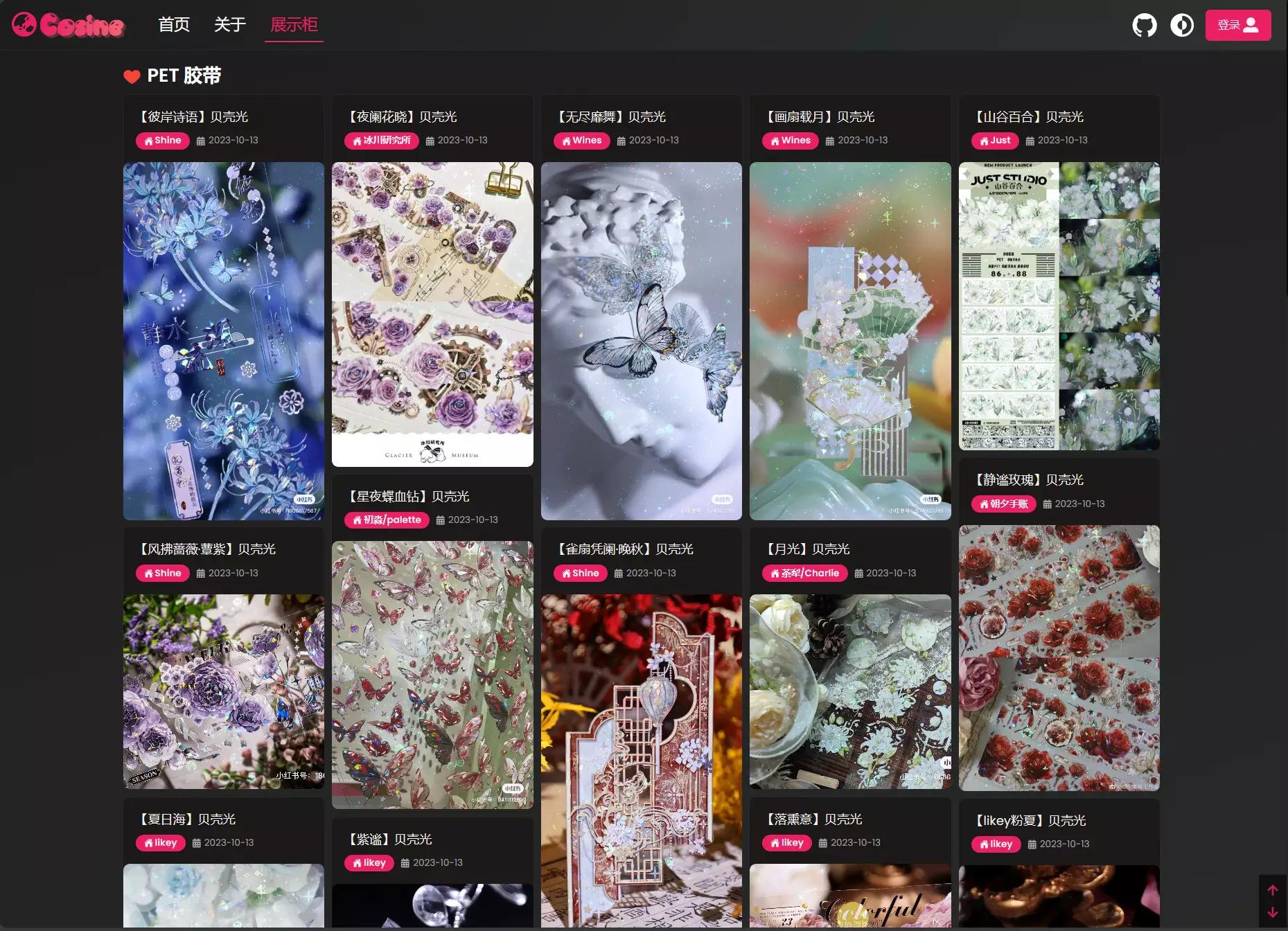Image resolution: width=1288 pixels, height=931 pixels.
Task: Click the 冰川研究所 brand tag
Action: (382, 141)
